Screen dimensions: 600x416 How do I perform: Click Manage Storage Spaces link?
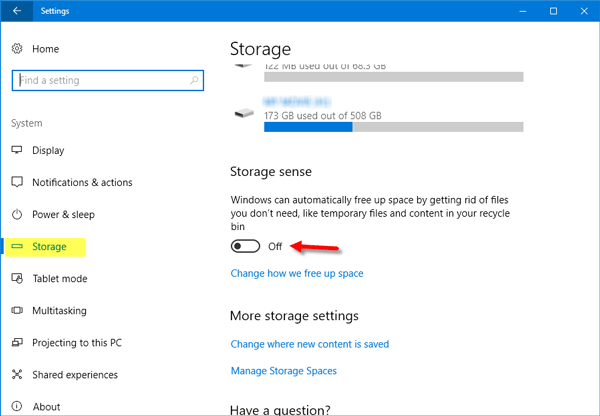tap(284, 371)
